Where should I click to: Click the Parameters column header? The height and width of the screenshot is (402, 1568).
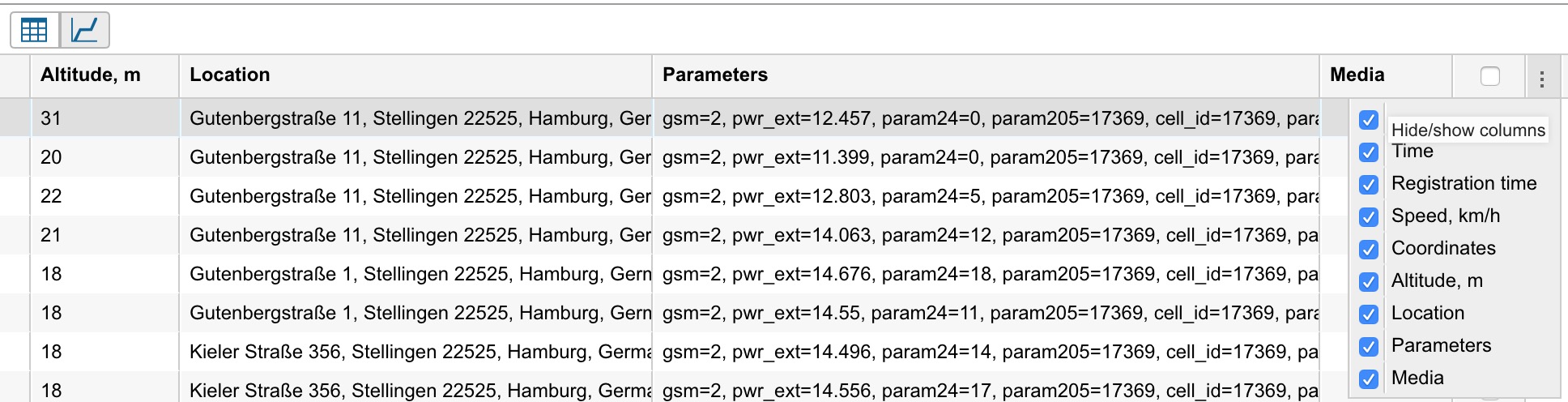715,75
